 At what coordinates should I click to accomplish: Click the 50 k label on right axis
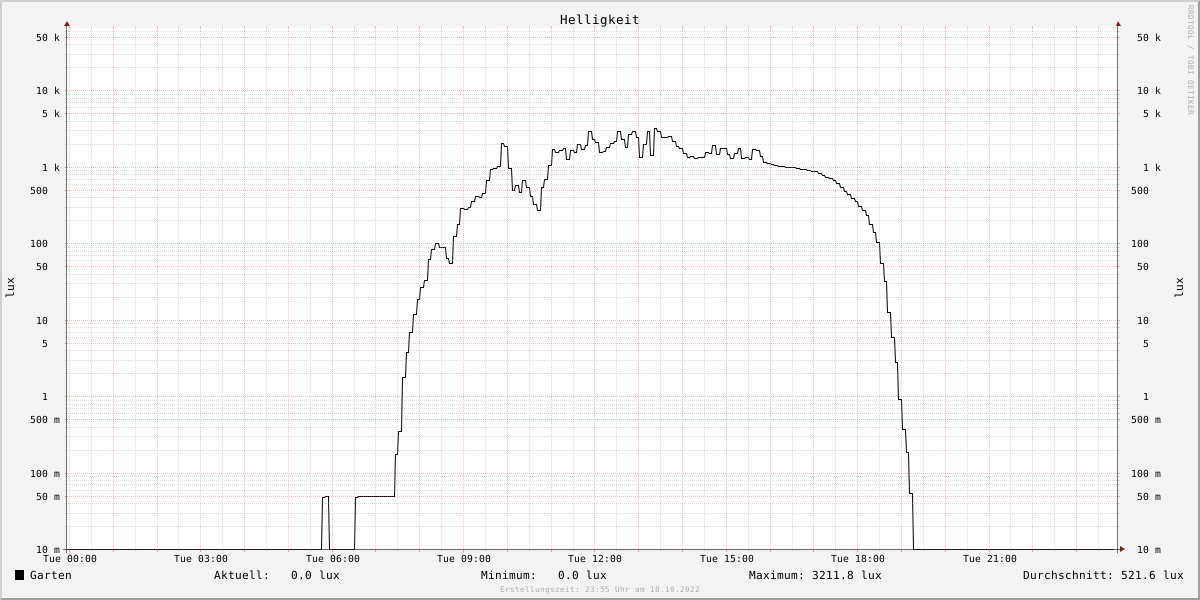click(x=1149, y=38)
